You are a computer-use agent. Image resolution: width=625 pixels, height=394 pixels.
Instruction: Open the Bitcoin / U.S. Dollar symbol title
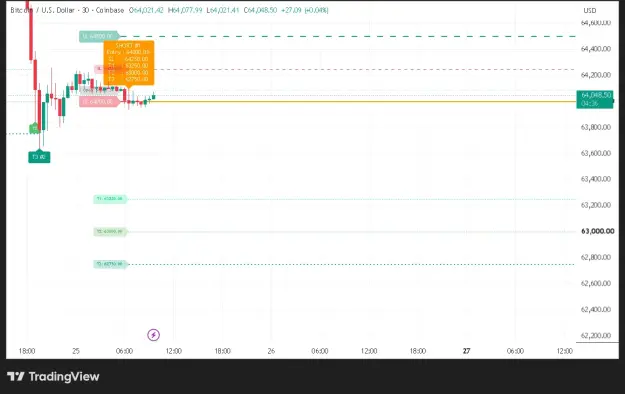(x=67, y=10)
